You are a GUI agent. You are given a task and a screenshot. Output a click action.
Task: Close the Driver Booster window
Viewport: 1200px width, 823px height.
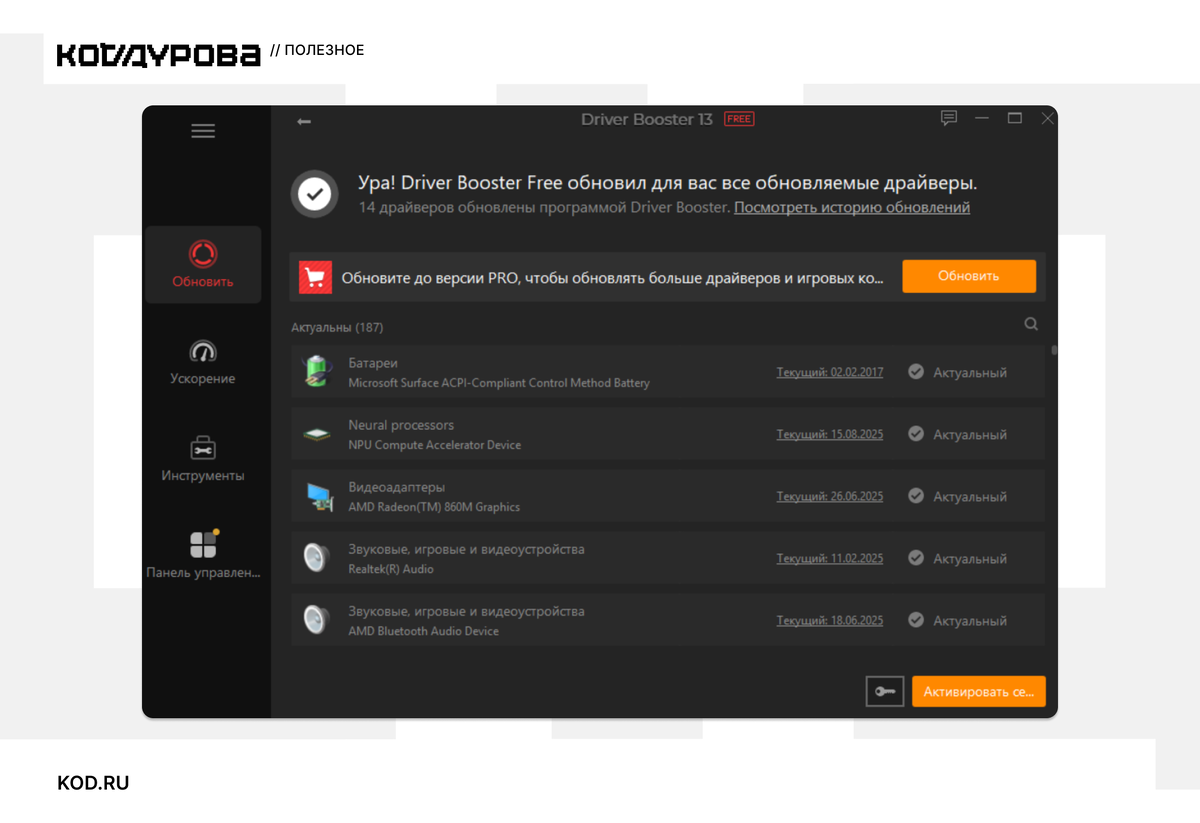1047,118
